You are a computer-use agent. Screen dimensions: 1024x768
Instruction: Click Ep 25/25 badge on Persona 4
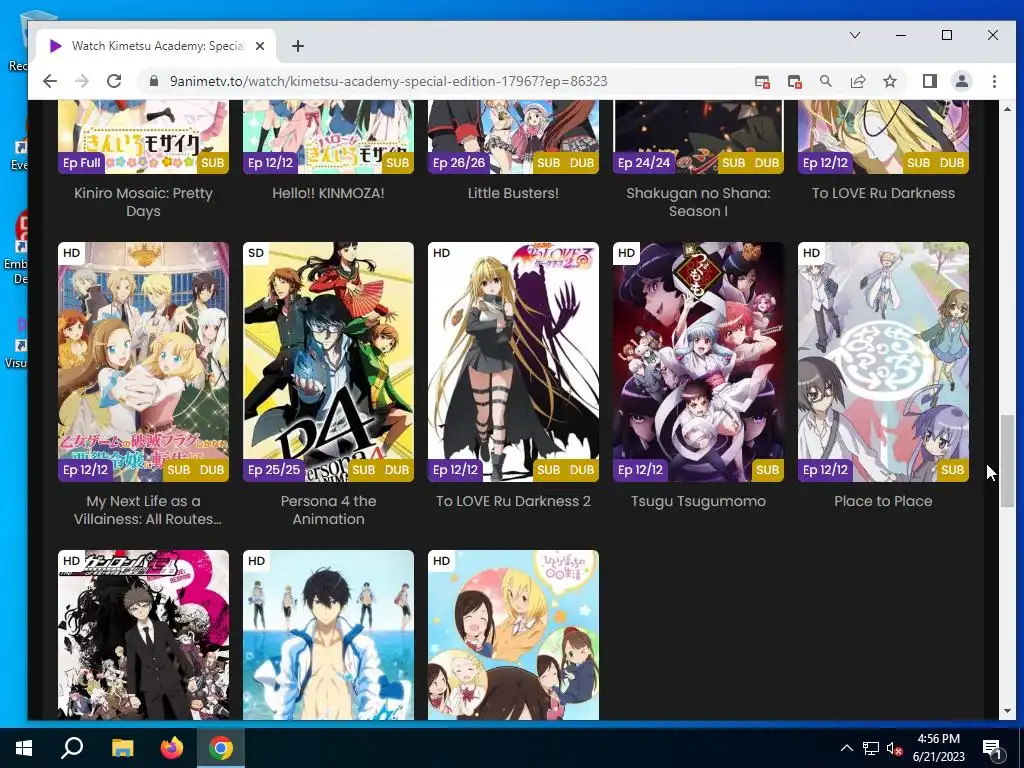click(x=274, y=470)
